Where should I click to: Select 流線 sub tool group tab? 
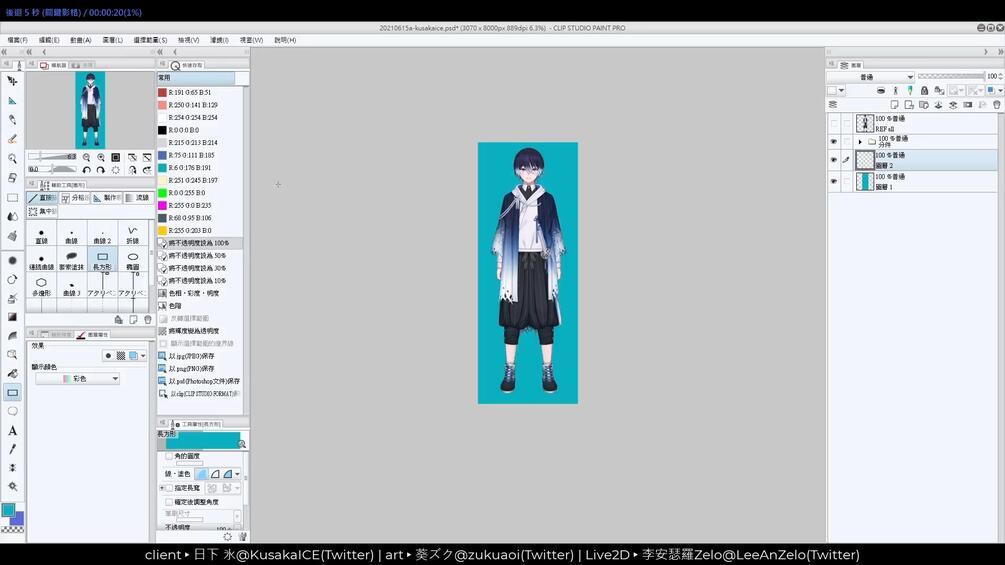138,198
